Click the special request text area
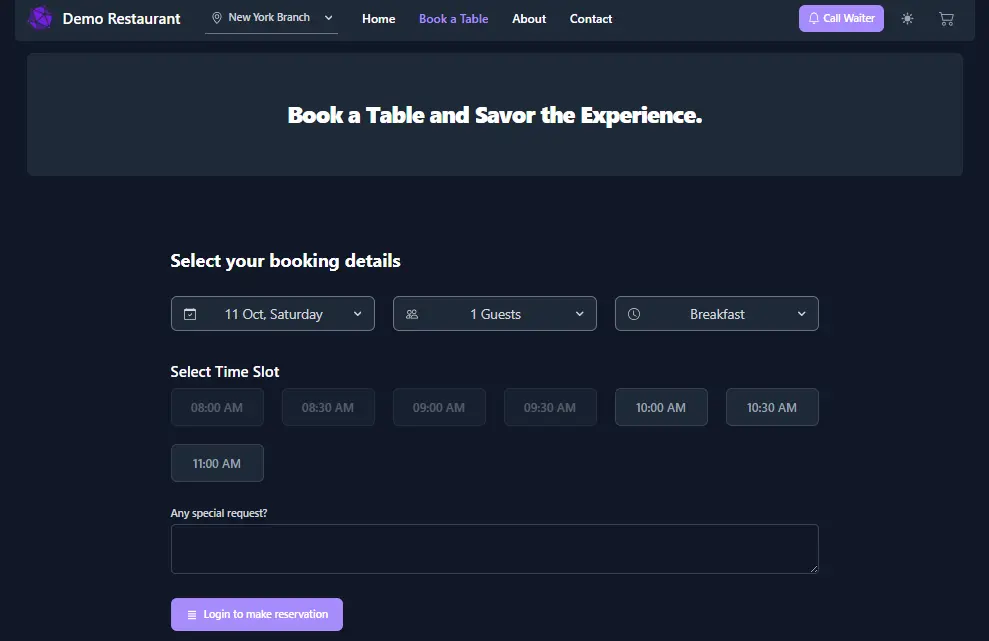989x641 pixels. 494,549
